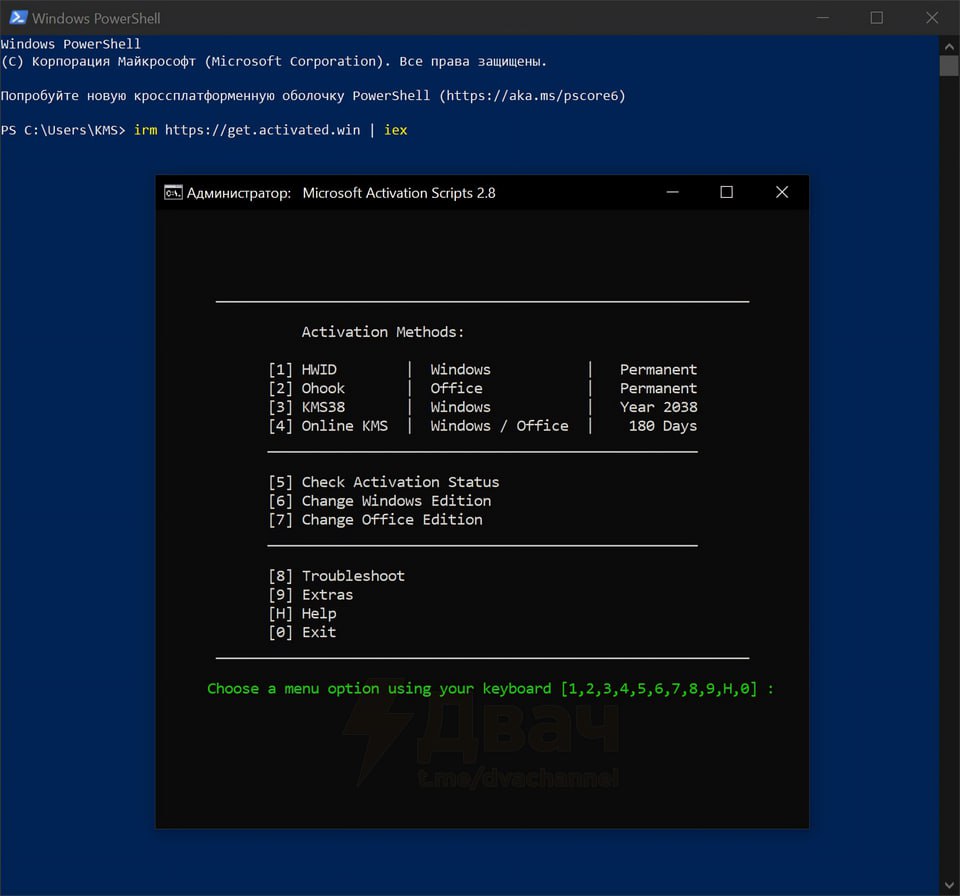Click 'Permanent' in the Ohook row
The width and height of the screenshot is (960, 896).
click(658, 388)
